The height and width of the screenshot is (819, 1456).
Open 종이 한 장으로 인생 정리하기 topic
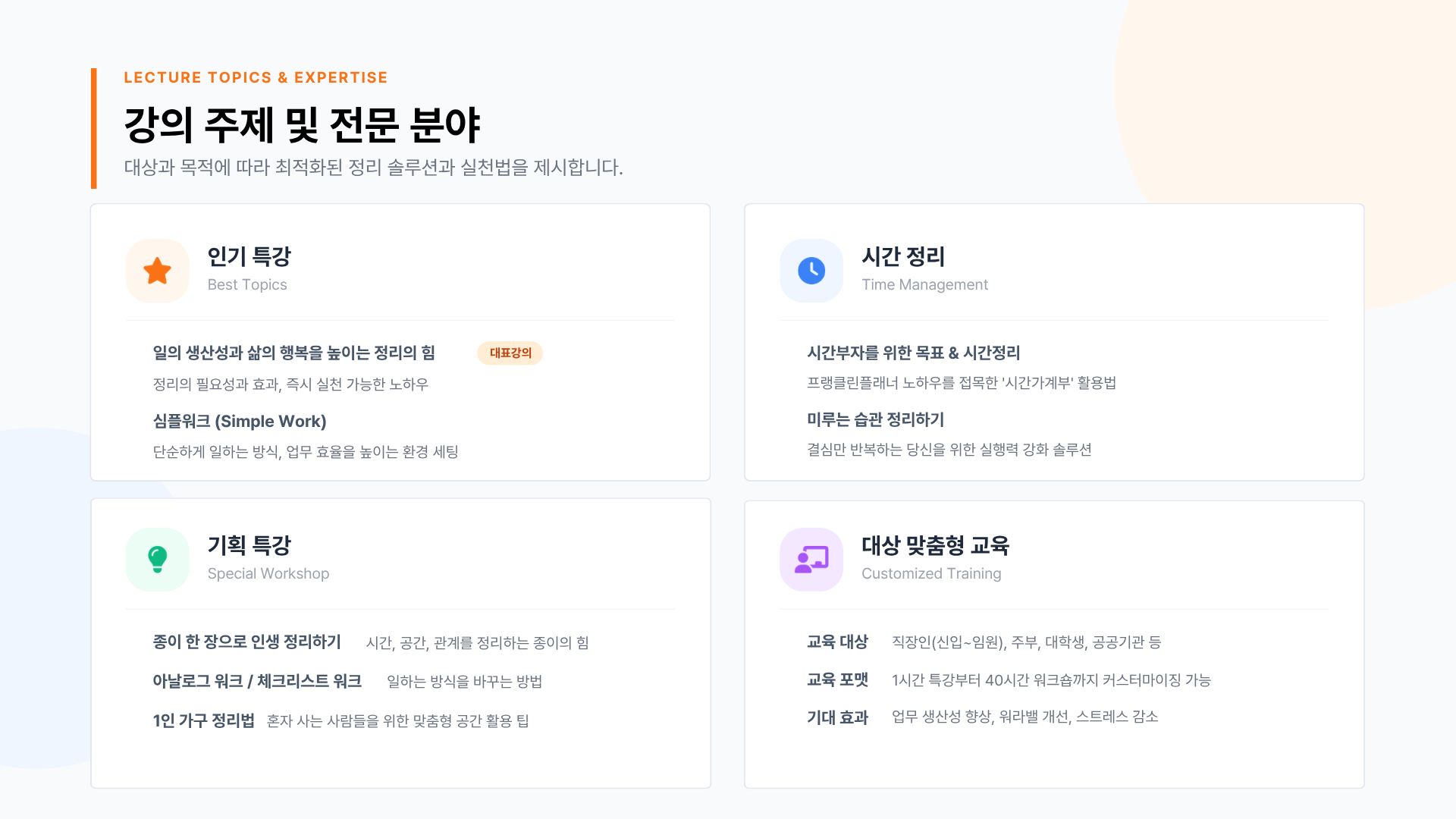pos(246,642)
